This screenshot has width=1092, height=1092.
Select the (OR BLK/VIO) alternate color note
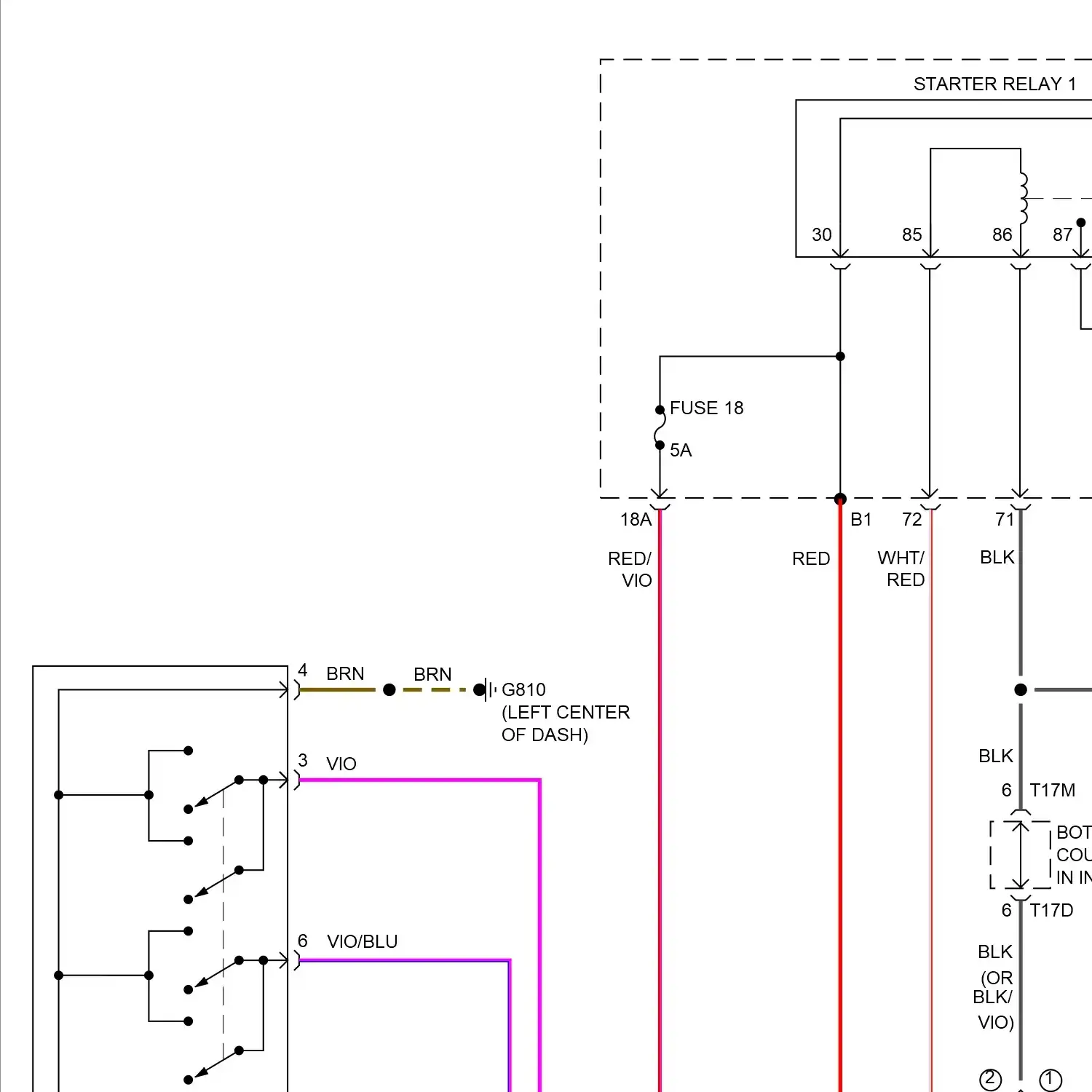tap(993, 1000)
